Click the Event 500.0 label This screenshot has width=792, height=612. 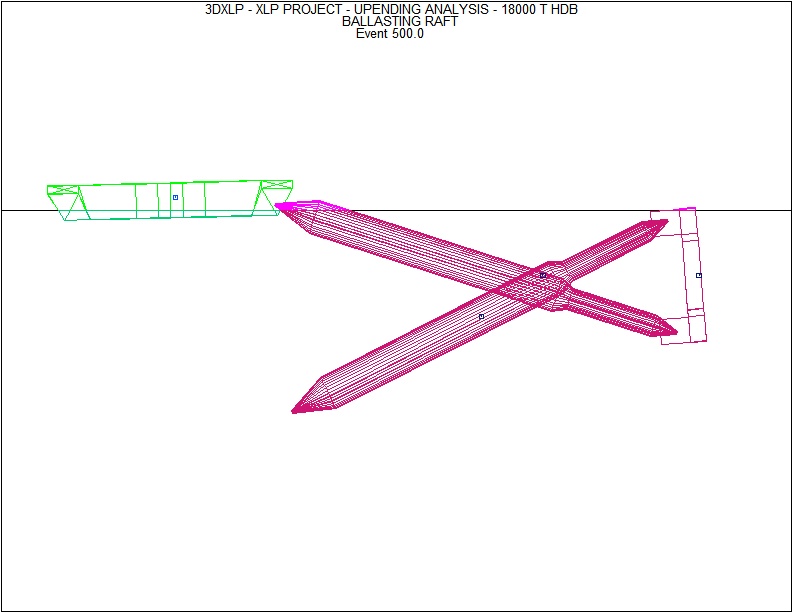[389, 33]
